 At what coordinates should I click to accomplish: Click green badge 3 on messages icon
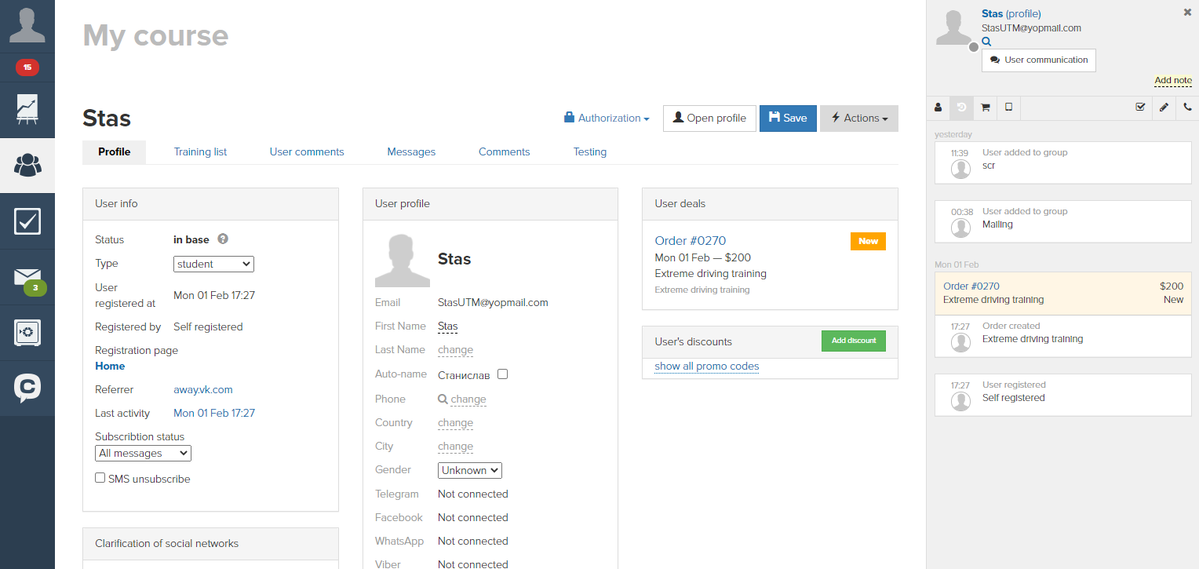pos(35,288)
